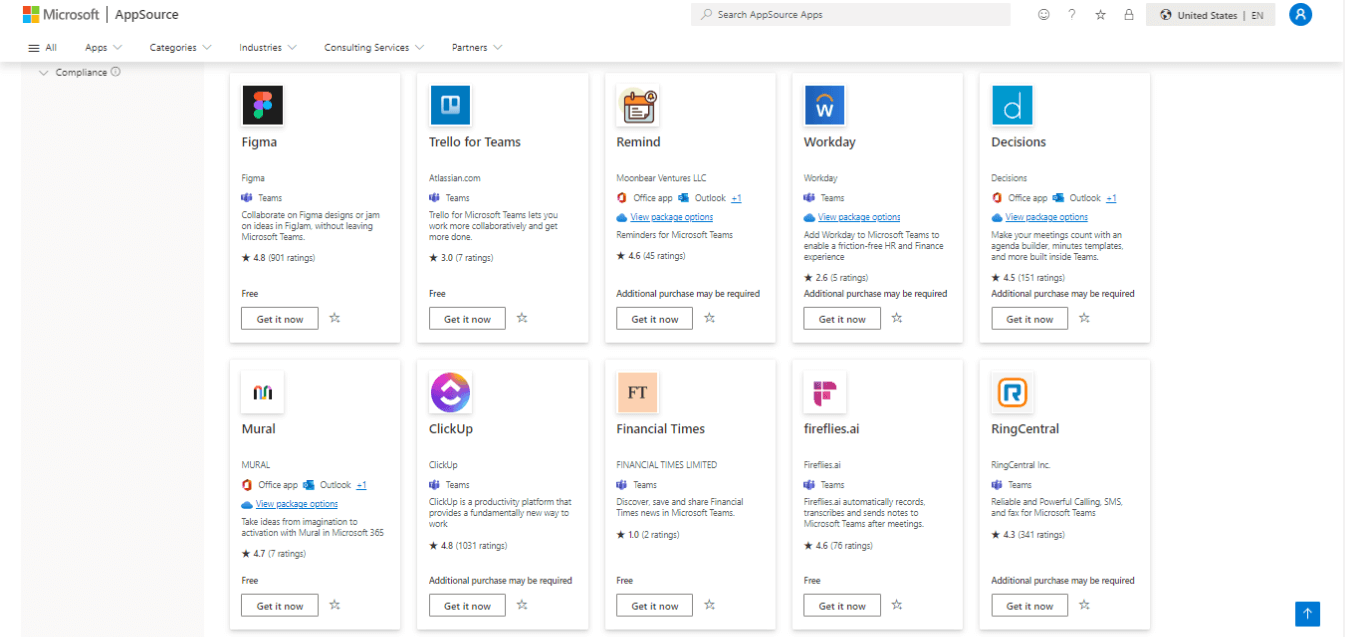Screen dimensions: 1345x637
Task: Click the feedback smiley icon in header
Action: coord(1044,15)
